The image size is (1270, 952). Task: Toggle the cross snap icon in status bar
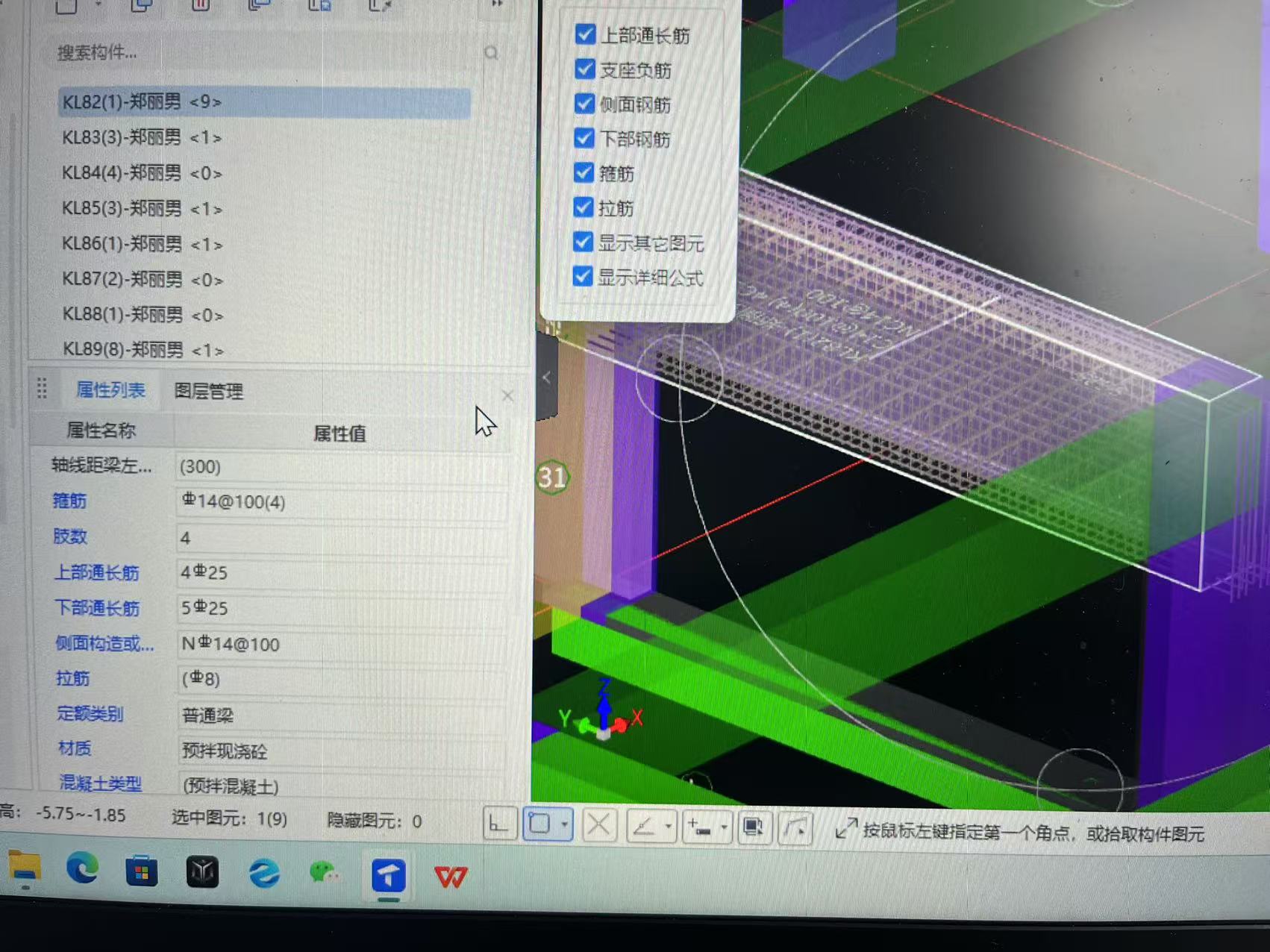click(598, 826)
